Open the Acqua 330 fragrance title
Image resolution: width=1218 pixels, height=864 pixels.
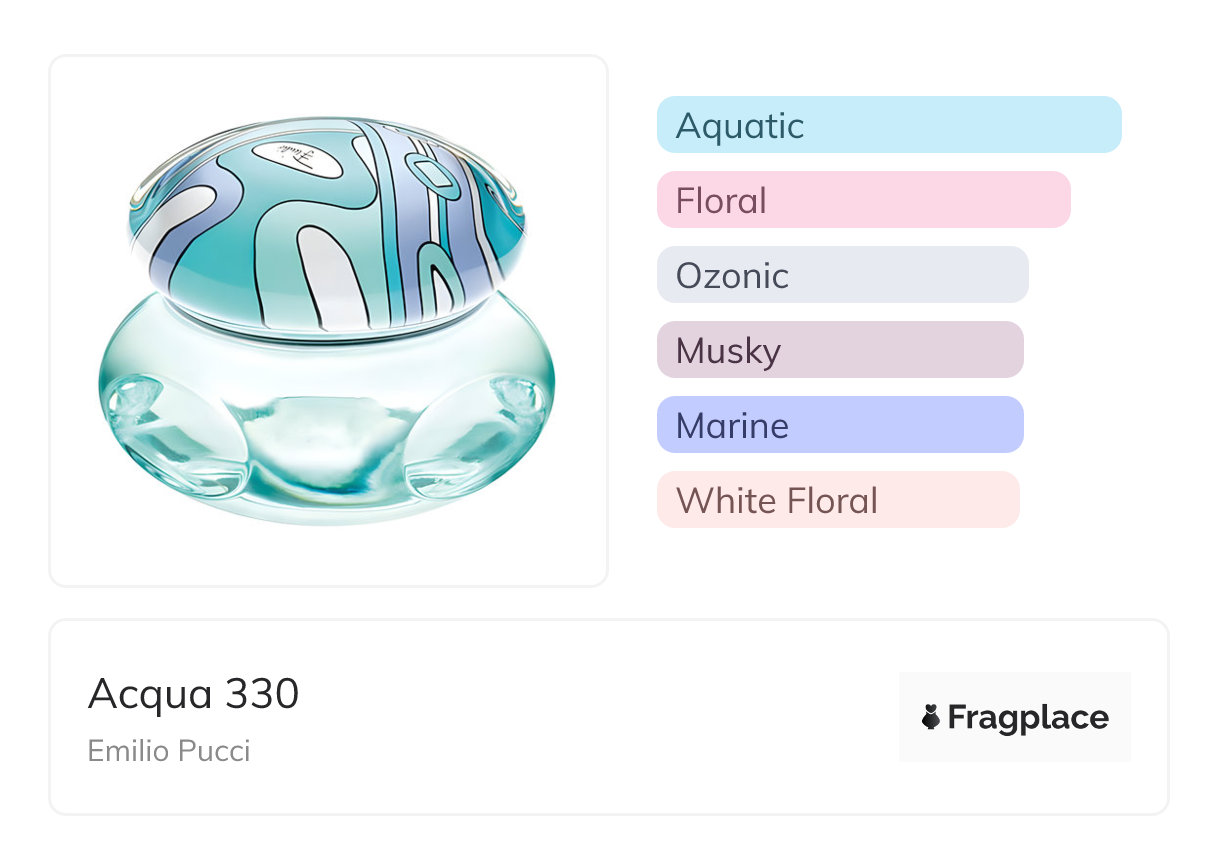pyautogui.click(x=193, y=693)
